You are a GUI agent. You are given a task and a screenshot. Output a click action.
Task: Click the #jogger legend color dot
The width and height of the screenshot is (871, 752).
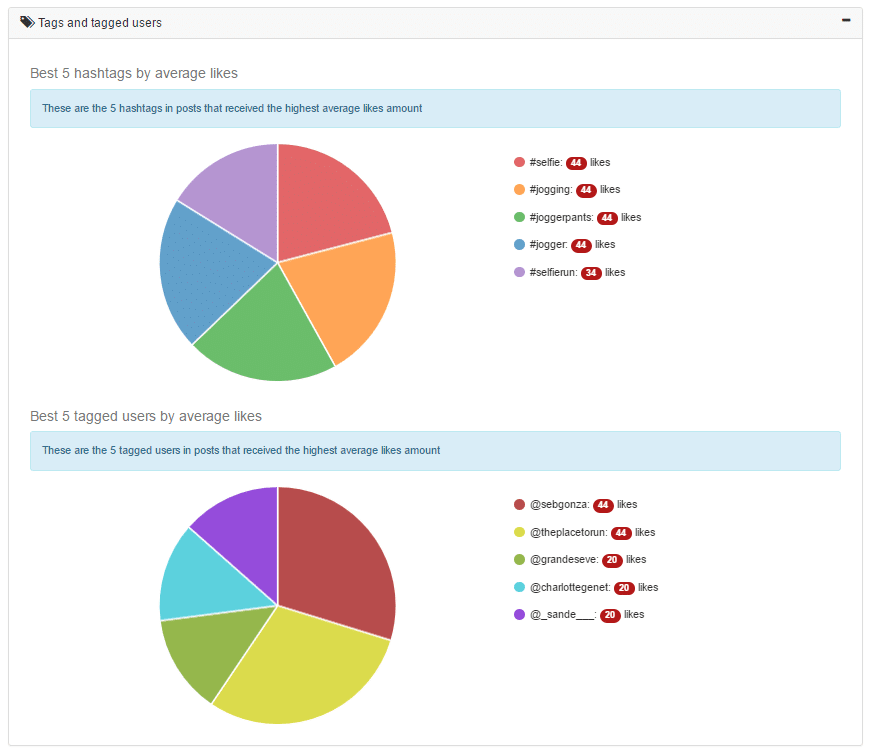click(519, 244)
